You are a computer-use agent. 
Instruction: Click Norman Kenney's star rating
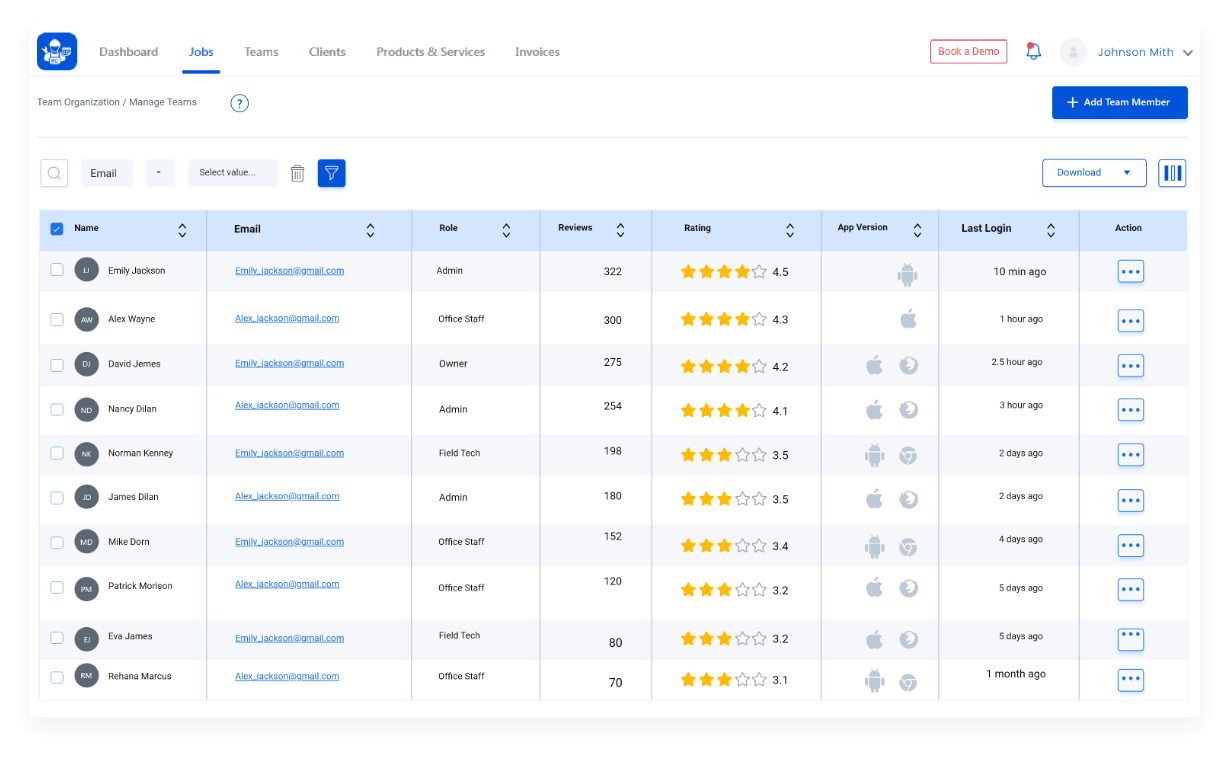(723, 455)
